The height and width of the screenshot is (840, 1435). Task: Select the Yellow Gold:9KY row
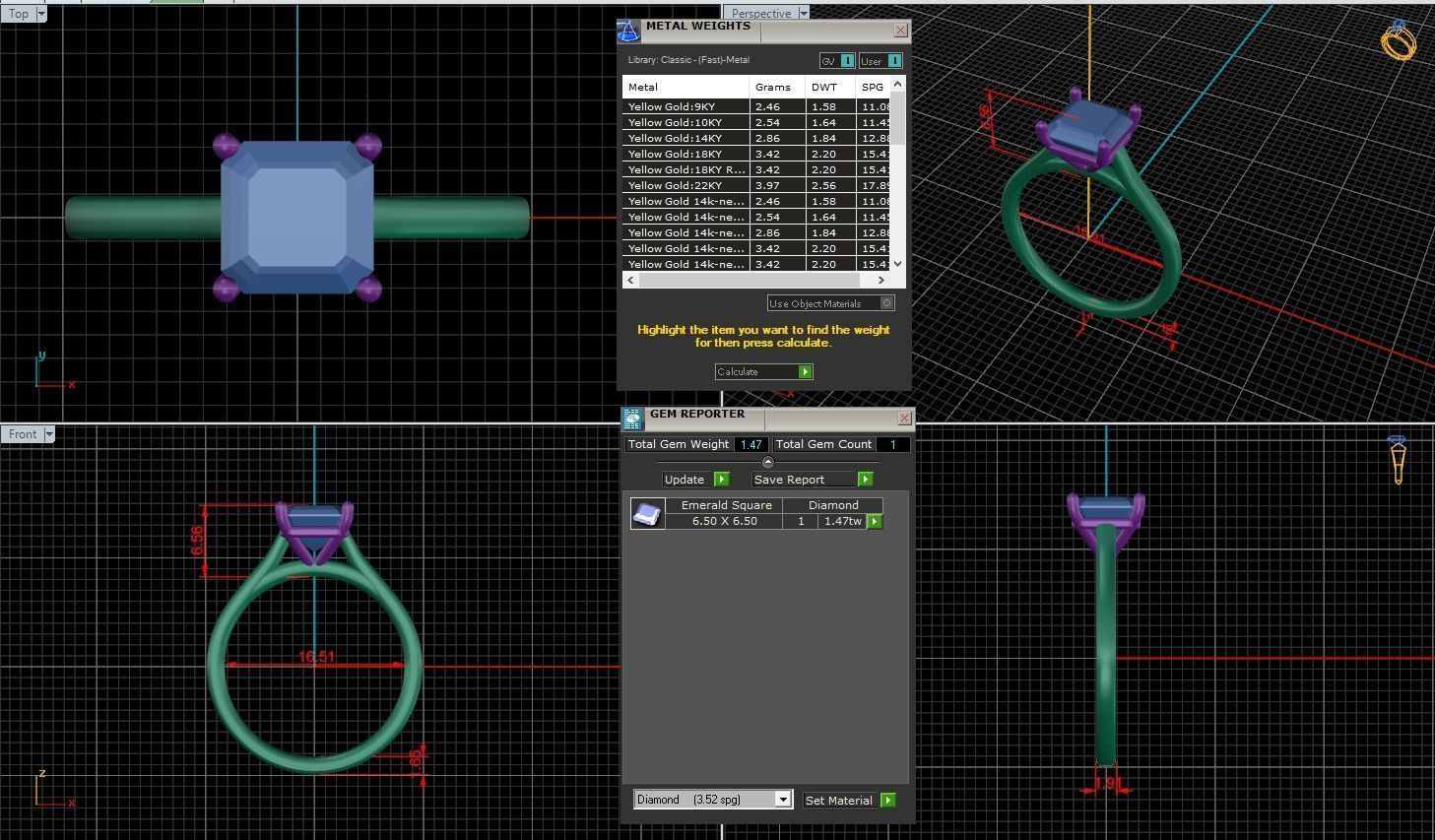coord(756,106)
